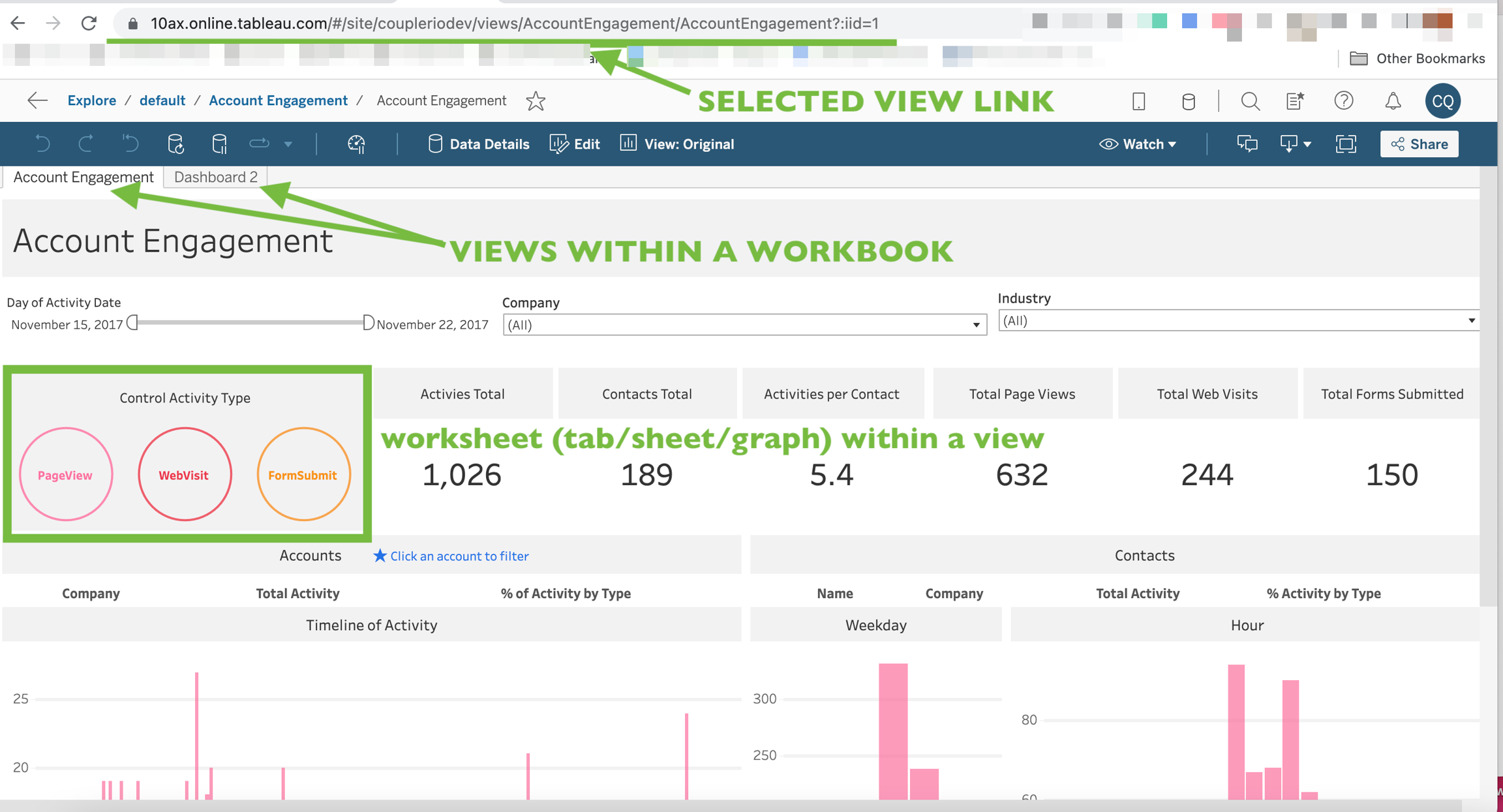Open device preview phone icon
1503x812 pixels.
coord(1138,101)
